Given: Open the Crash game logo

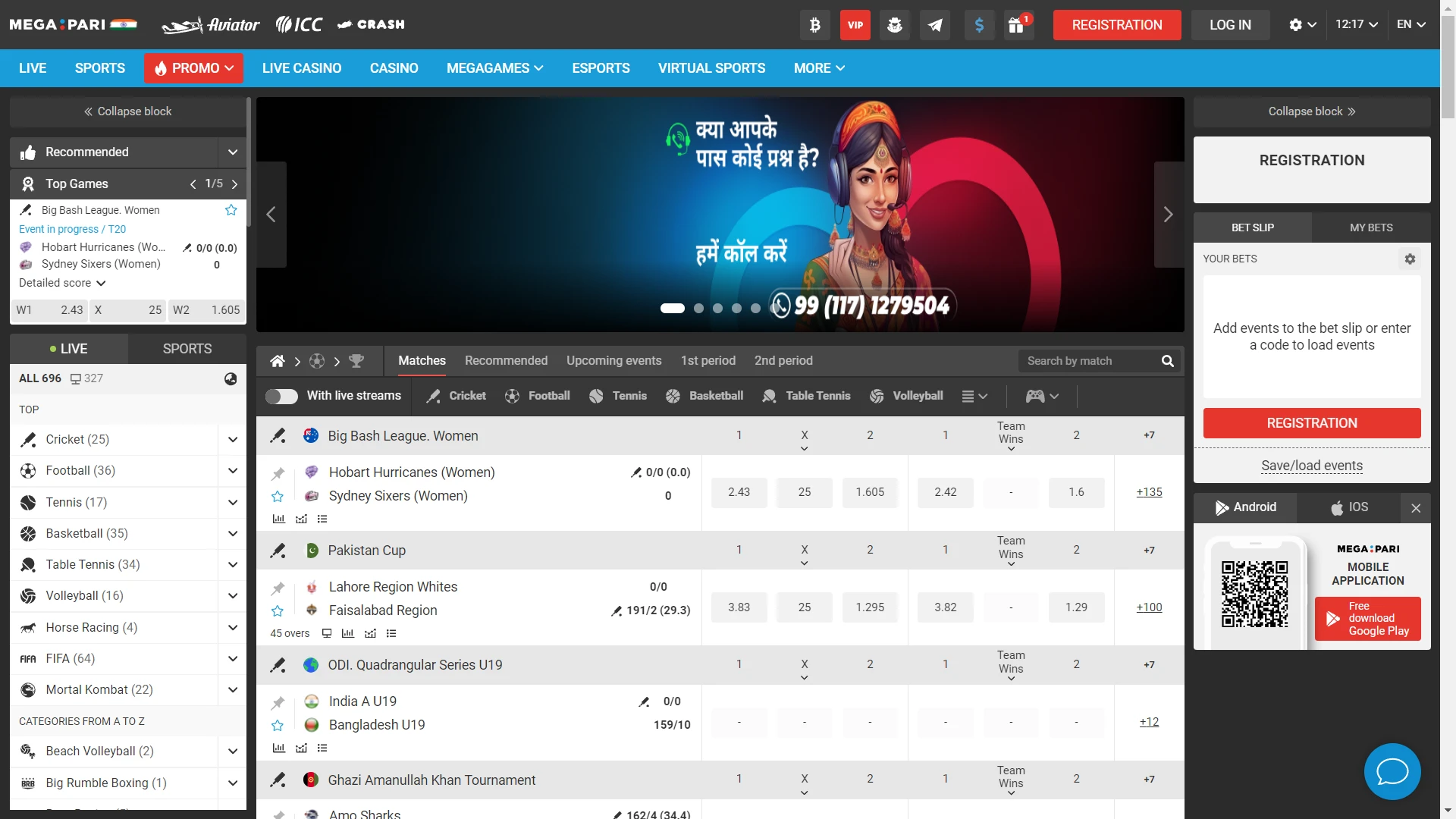Looking at the screenshot, I should coord(371,25).
